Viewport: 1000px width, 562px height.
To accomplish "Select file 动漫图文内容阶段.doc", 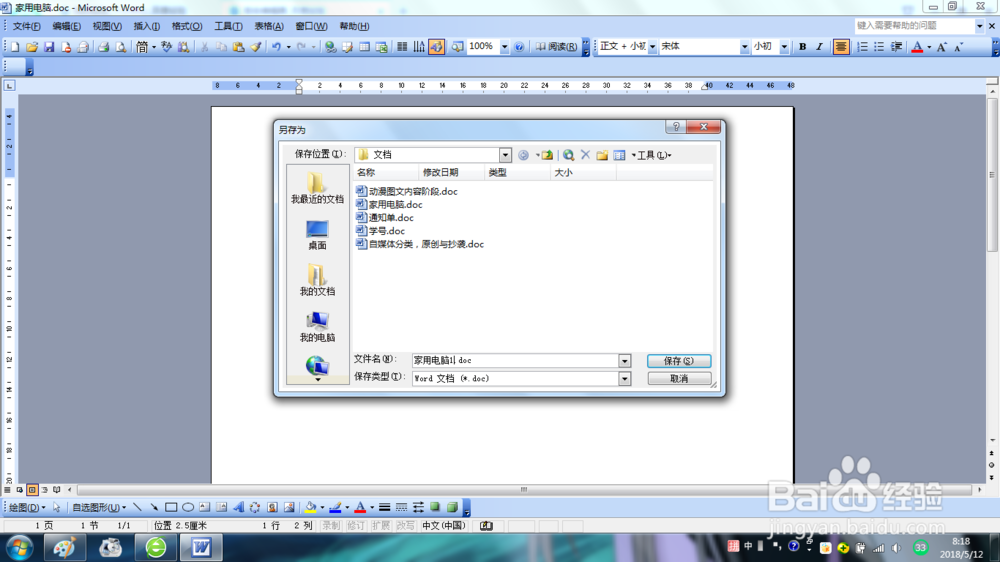I will 407,191.
